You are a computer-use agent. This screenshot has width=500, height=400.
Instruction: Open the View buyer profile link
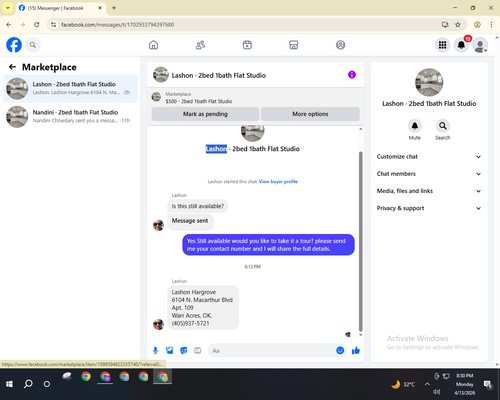(x=278, y=182)
